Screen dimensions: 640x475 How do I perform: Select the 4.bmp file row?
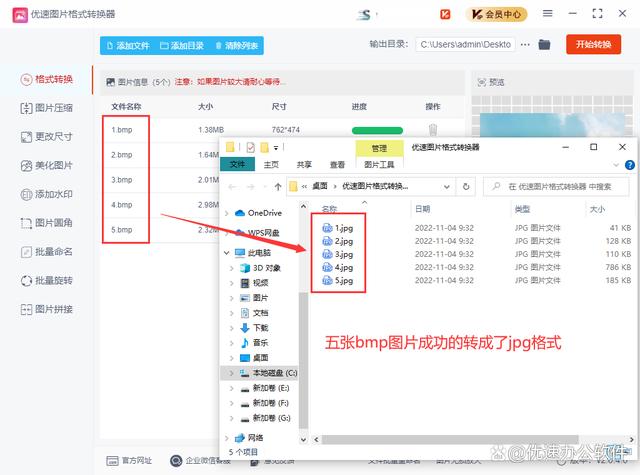pos(160,205)
